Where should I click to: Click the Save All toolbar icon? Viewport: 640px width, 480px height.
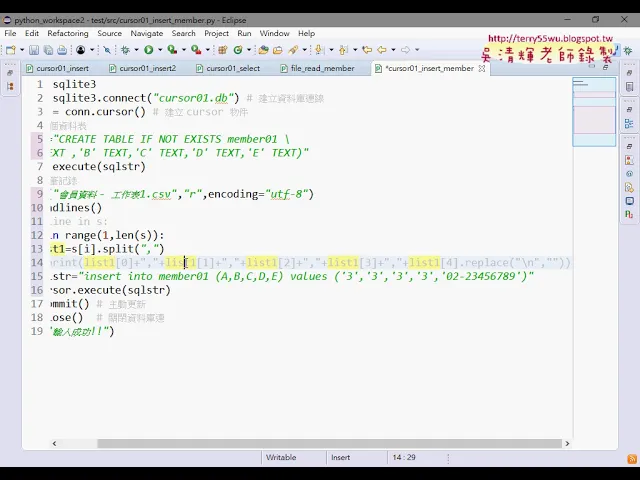pyautogui.click(x=48, y=50)
